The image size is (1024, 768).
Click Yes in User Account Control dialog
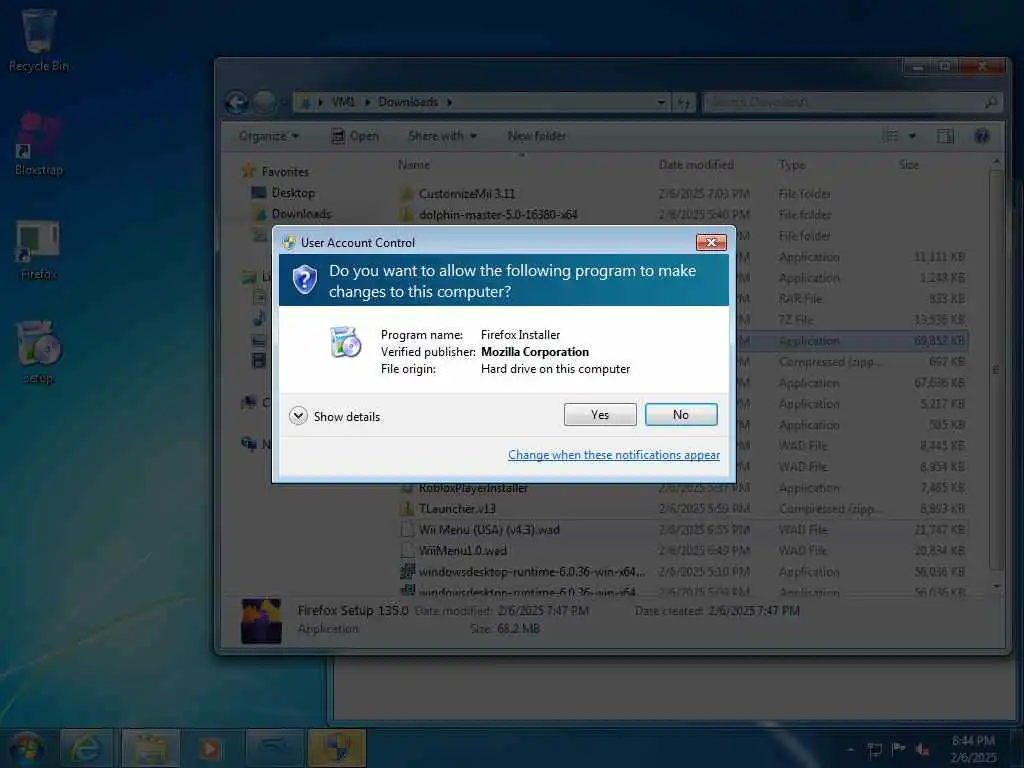point(600,415)
